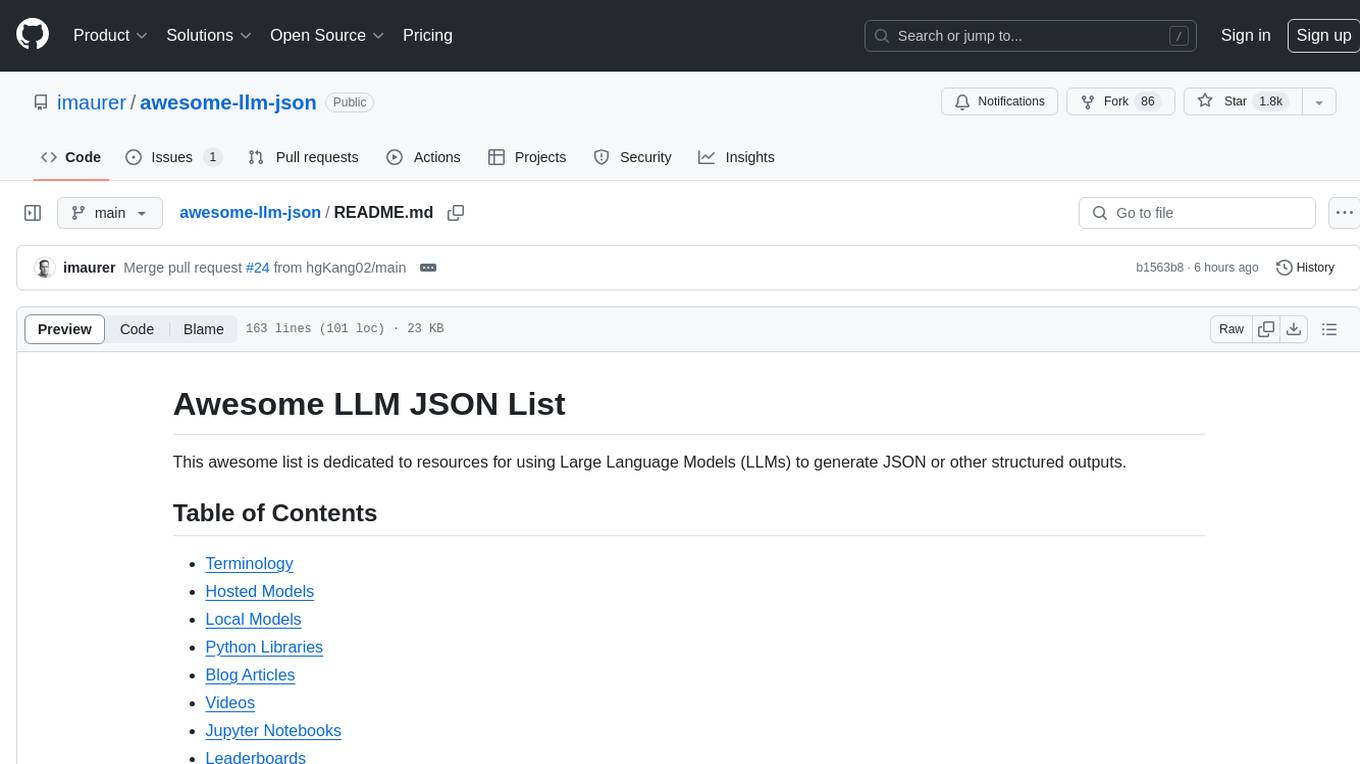This screenshot has width=1360, height=764.
Task: Jump to the Jupyter Notebooks section
Action: (x=273, y=731)
